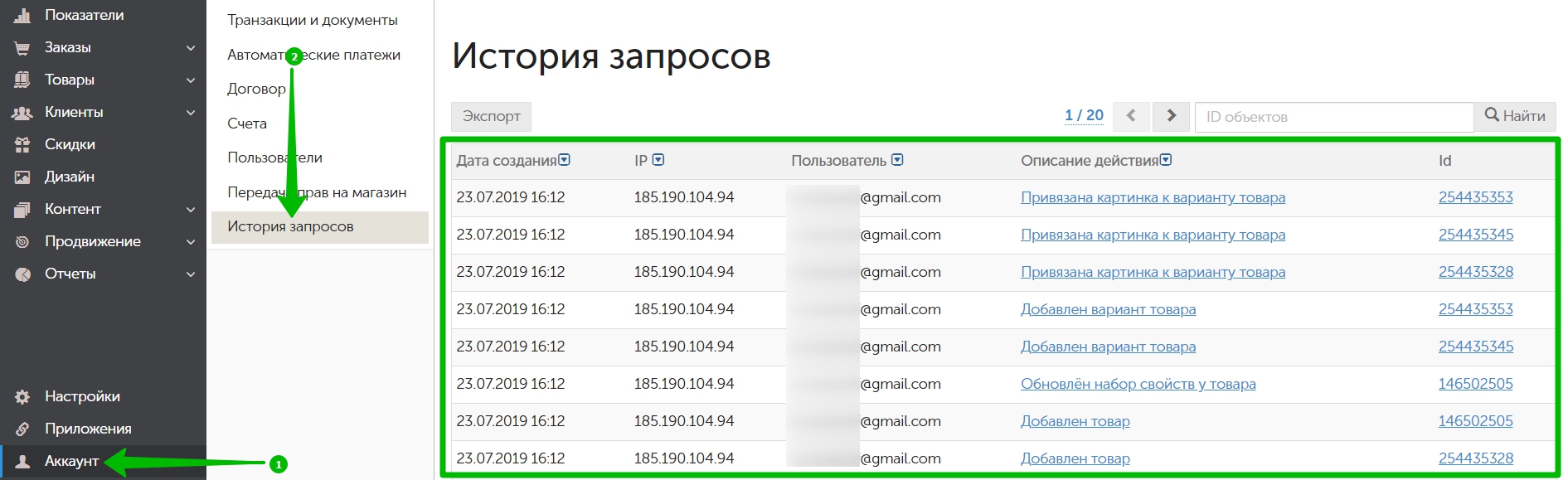Open Счета menu item
Viewport: 1568px width, 480px height.
pos(247,124)
